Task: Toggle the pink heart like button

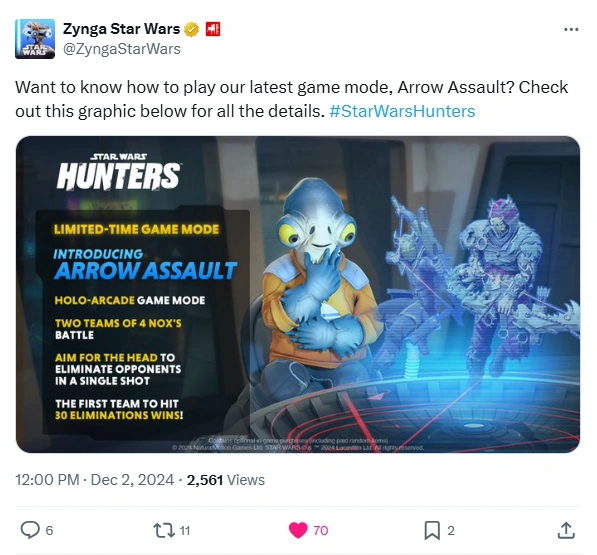Action: [298, 530]
